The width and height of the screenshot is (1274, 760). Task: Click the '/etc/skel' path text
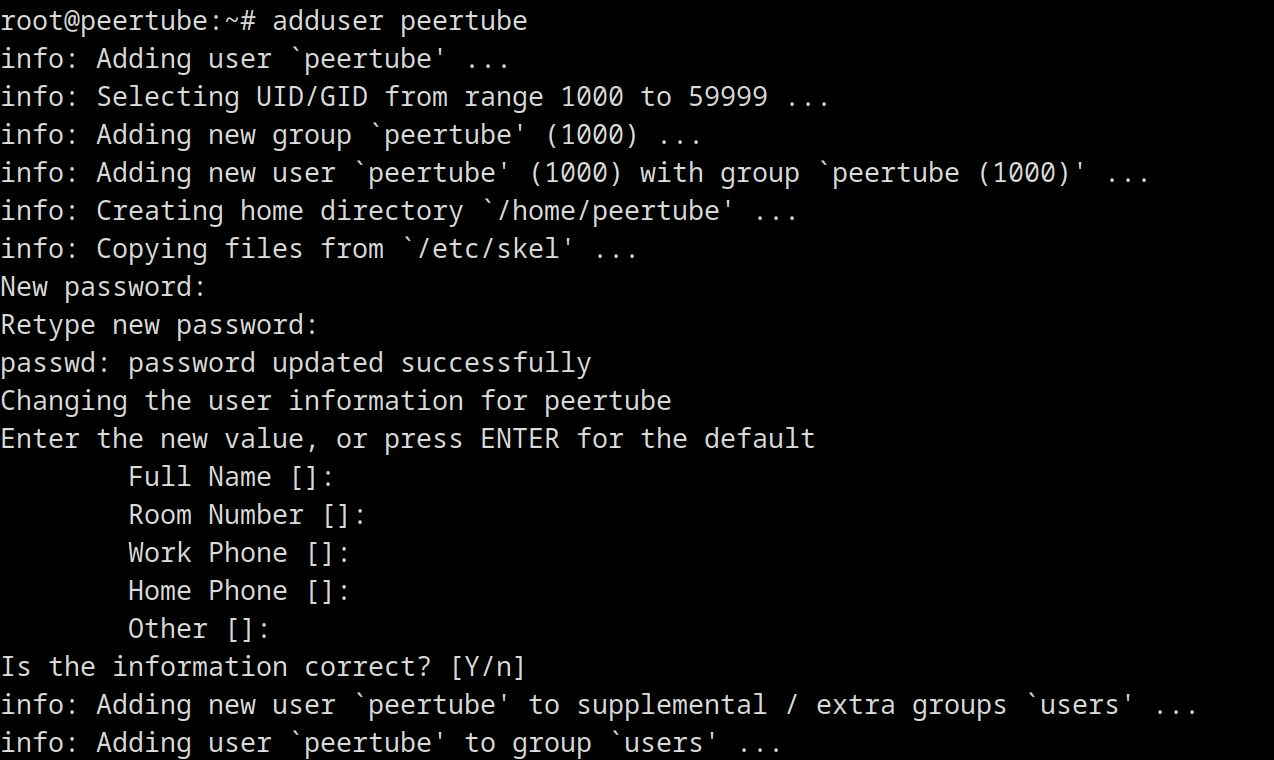[x=487, y=249]
